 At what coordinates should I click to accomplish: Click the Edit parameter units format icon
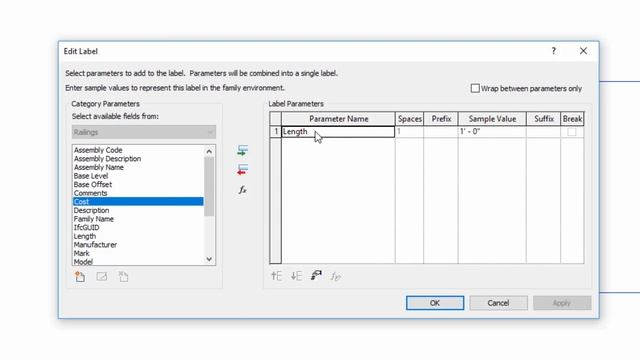pyautogui.click(x=316, y=276)
